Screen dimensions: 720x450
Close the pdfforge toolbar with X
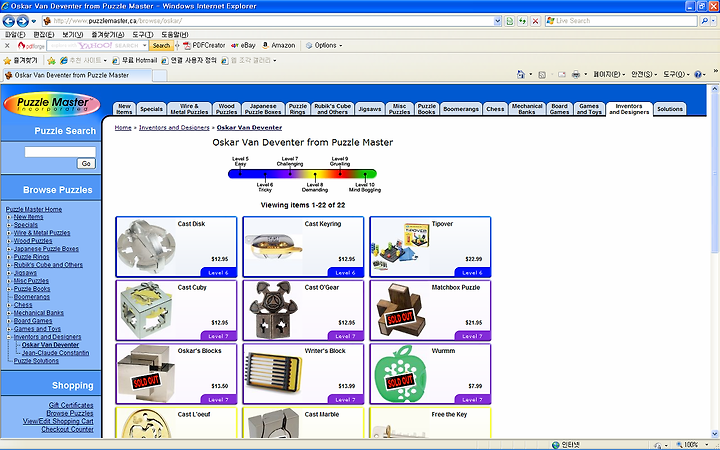click(7, 45)
